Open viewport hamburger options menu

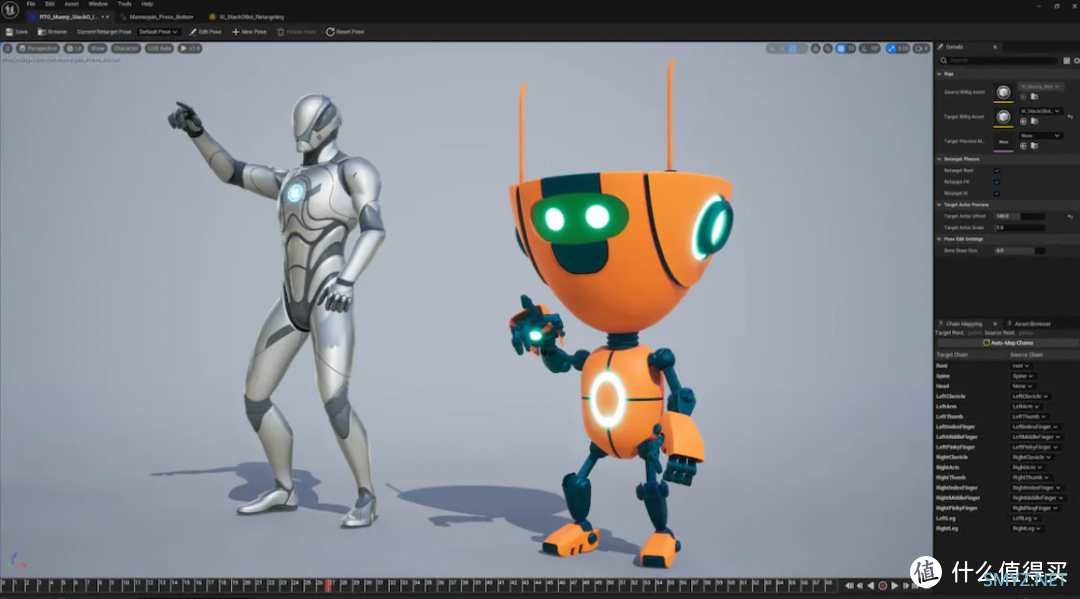point(7,48)
